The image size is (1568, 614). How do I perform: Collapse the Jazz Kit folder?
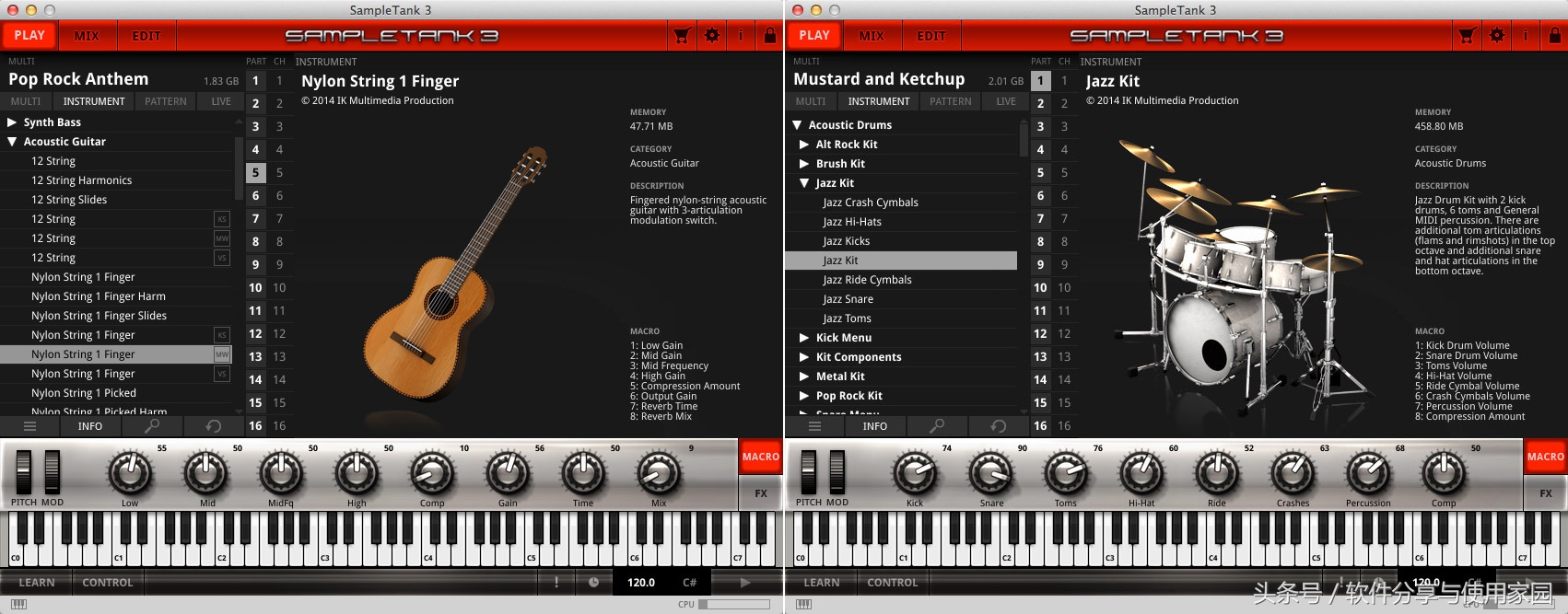pos(804,183)
